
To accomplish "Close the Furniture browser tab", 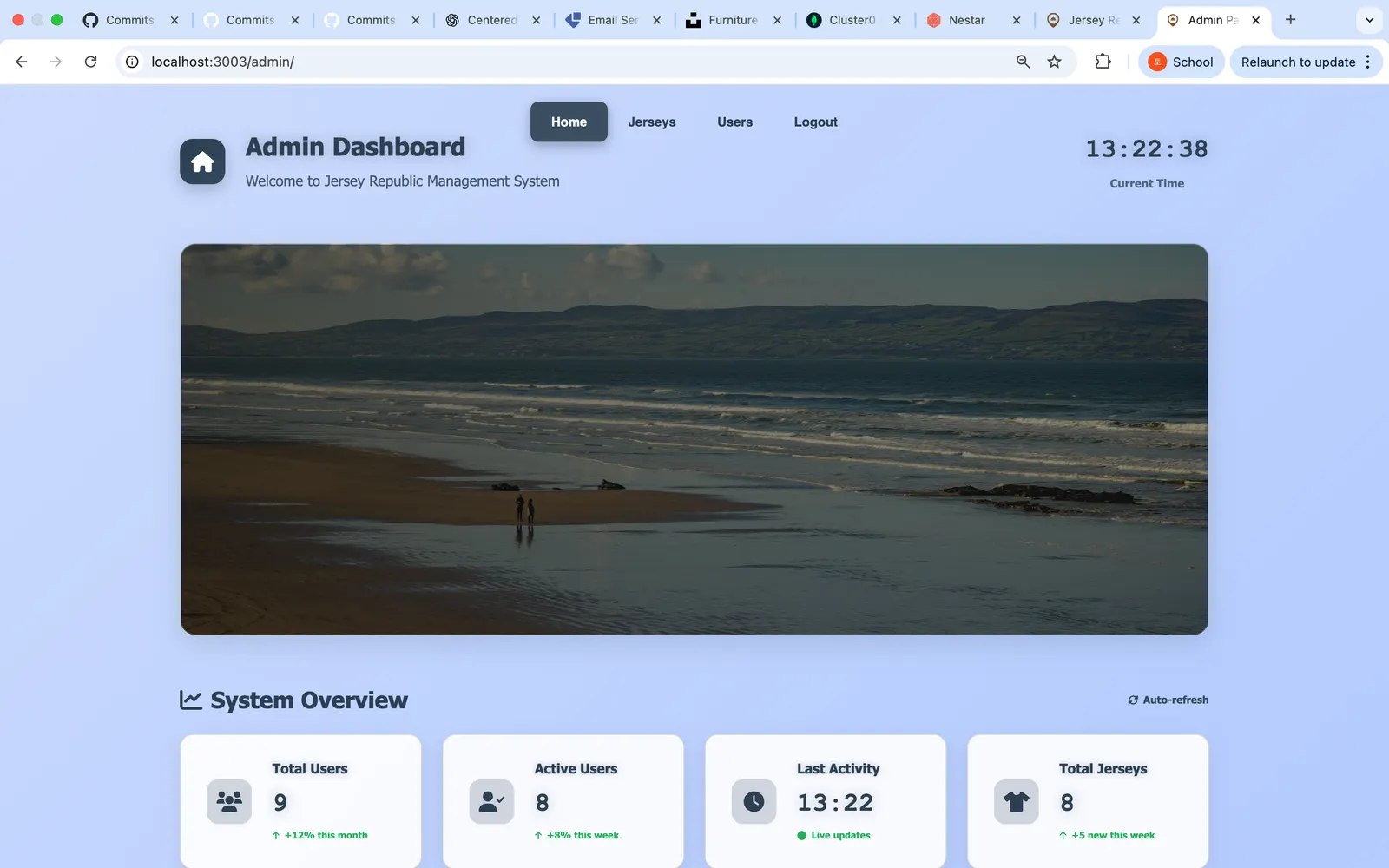I will (x=777, y=20).
